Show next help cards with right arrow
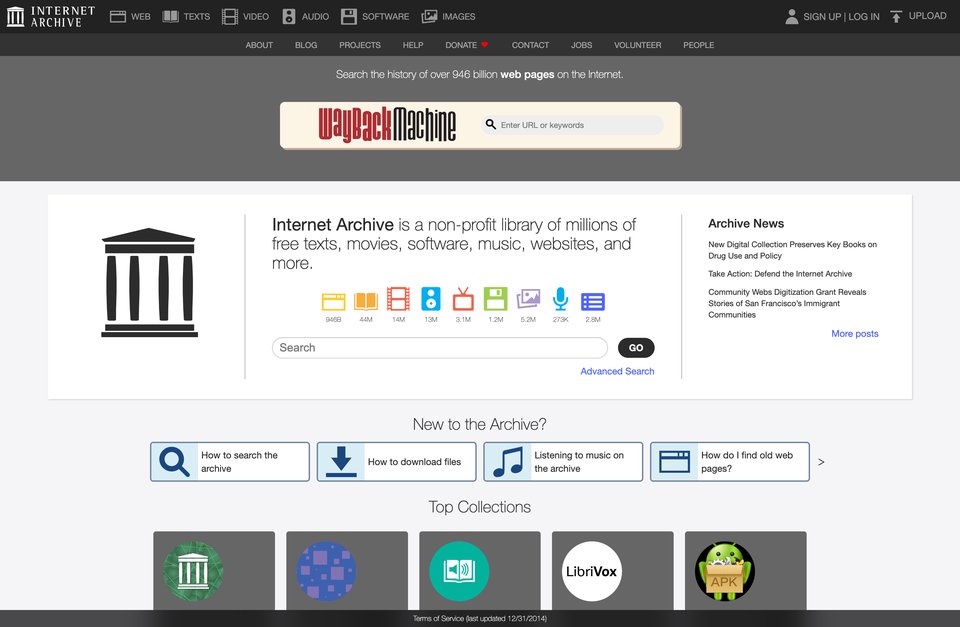 (x=821, y=462)
